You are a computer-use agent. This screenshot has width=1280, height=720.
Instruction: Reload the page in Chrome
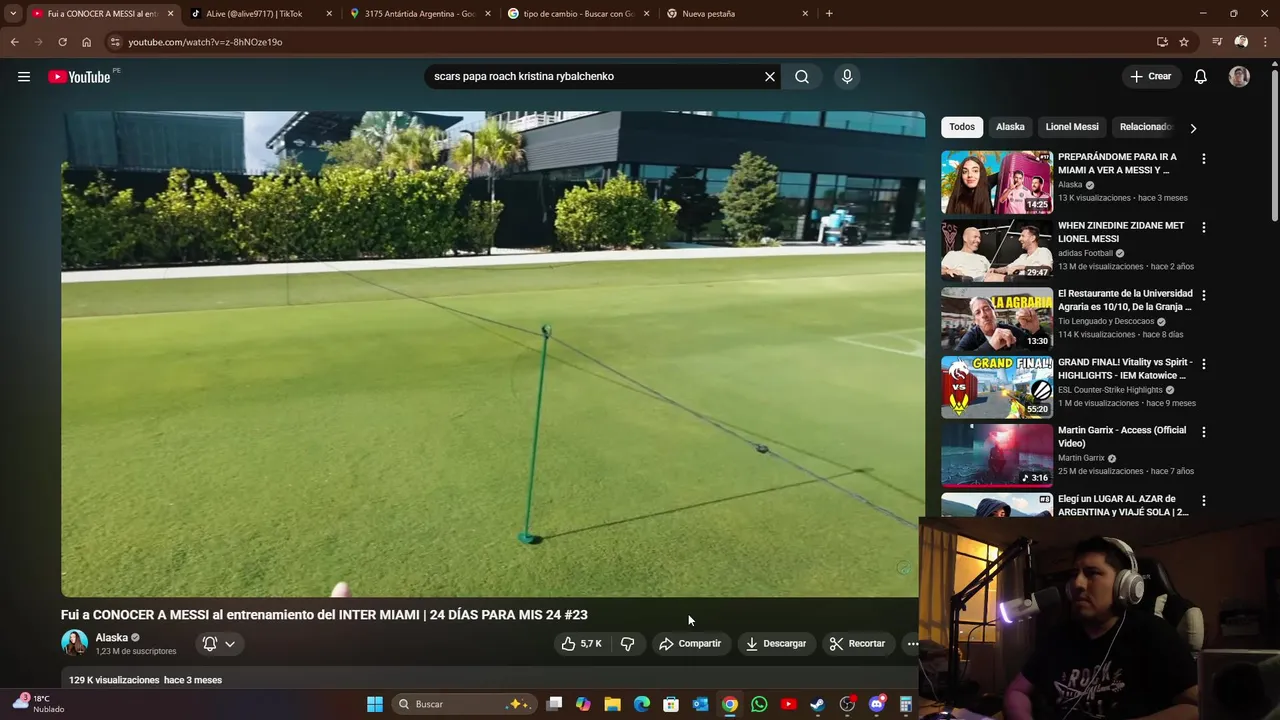(x=62, y=42)
